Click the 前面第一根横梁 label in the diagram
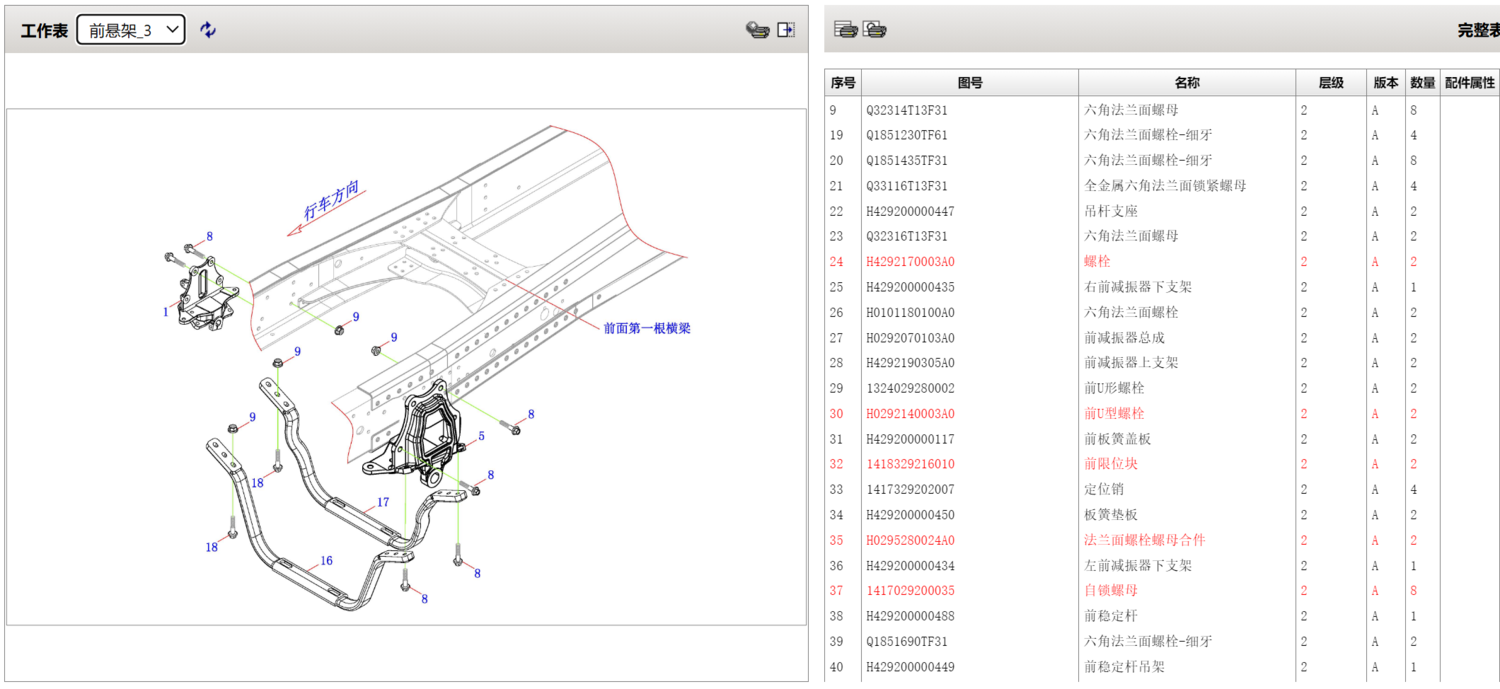This screenshot has height=689, width=1500. (x=646, y=328)
